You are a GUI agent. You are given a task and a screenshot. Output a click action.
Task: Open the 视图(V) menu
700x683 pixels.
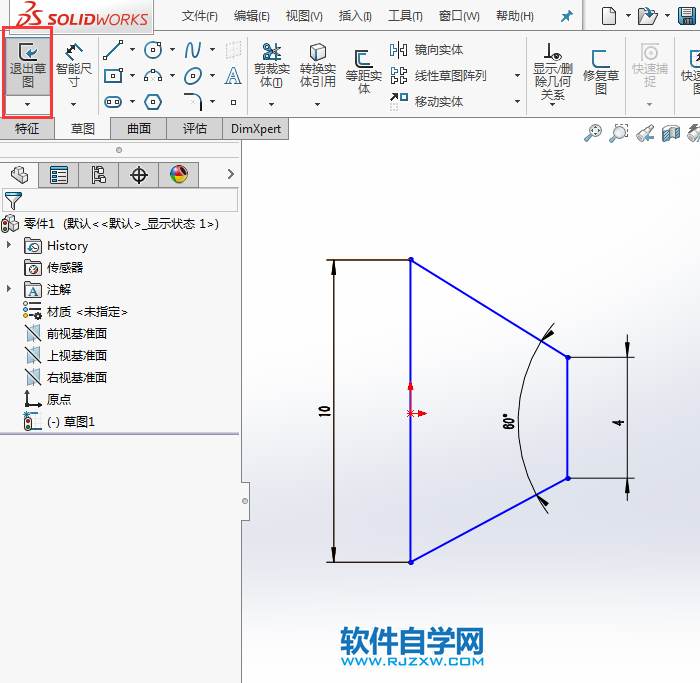coord(304,17)
